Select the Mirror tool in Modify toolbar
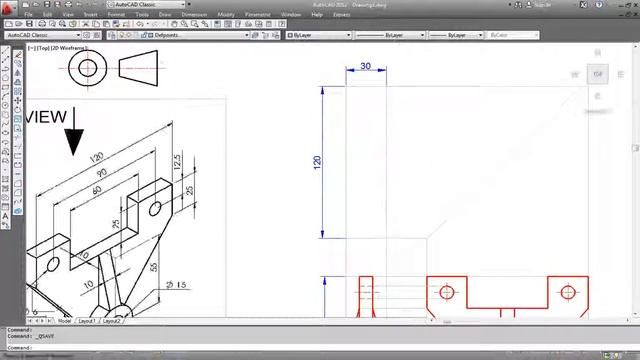The height and width of the screenshot is (360, 640). (x=18, y=73)
